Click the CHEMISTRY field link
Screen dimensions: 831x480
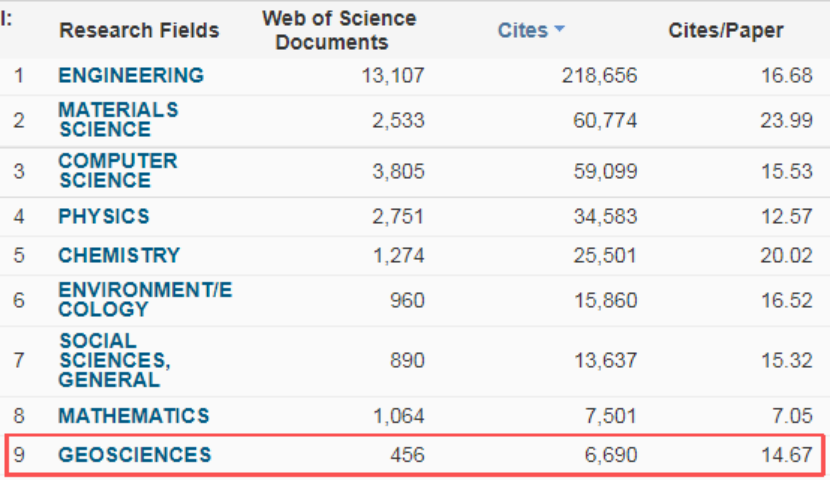pos(119,255)
